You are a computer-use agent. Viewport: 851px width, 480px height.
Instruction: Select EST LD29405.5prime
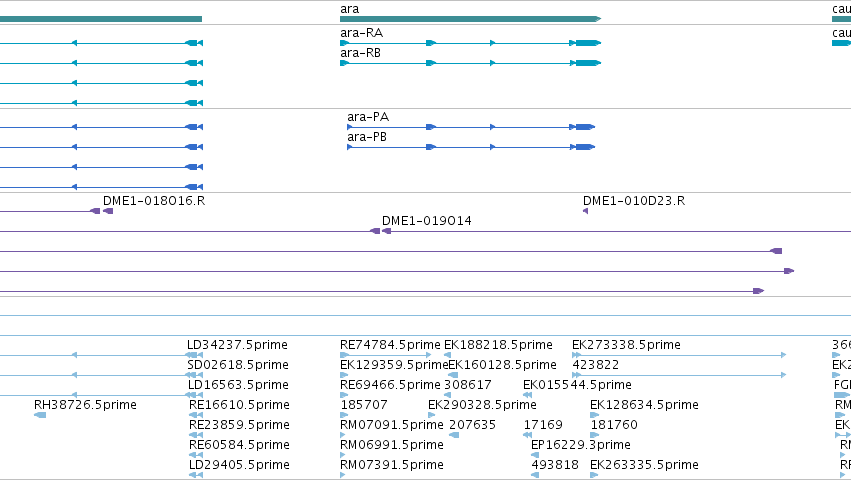point(239,465)
